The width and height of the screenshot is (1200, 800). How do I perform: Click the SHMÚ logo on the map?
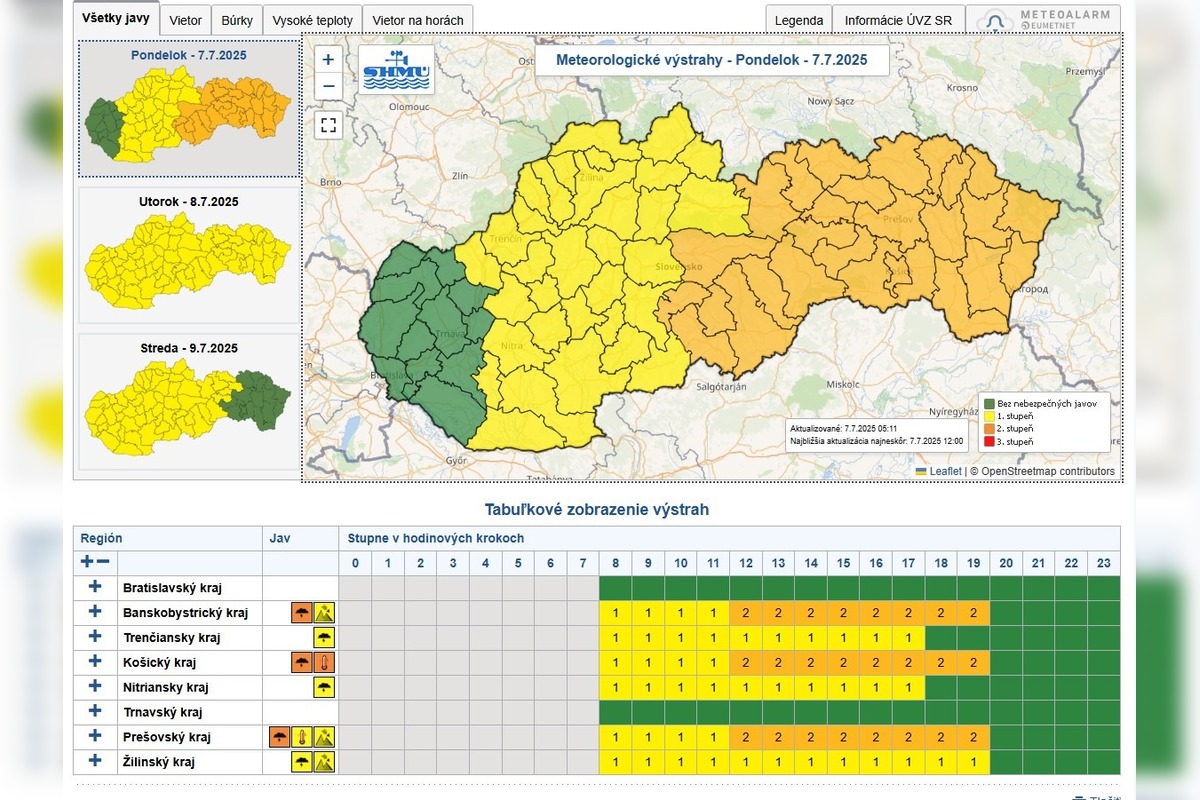396,70
